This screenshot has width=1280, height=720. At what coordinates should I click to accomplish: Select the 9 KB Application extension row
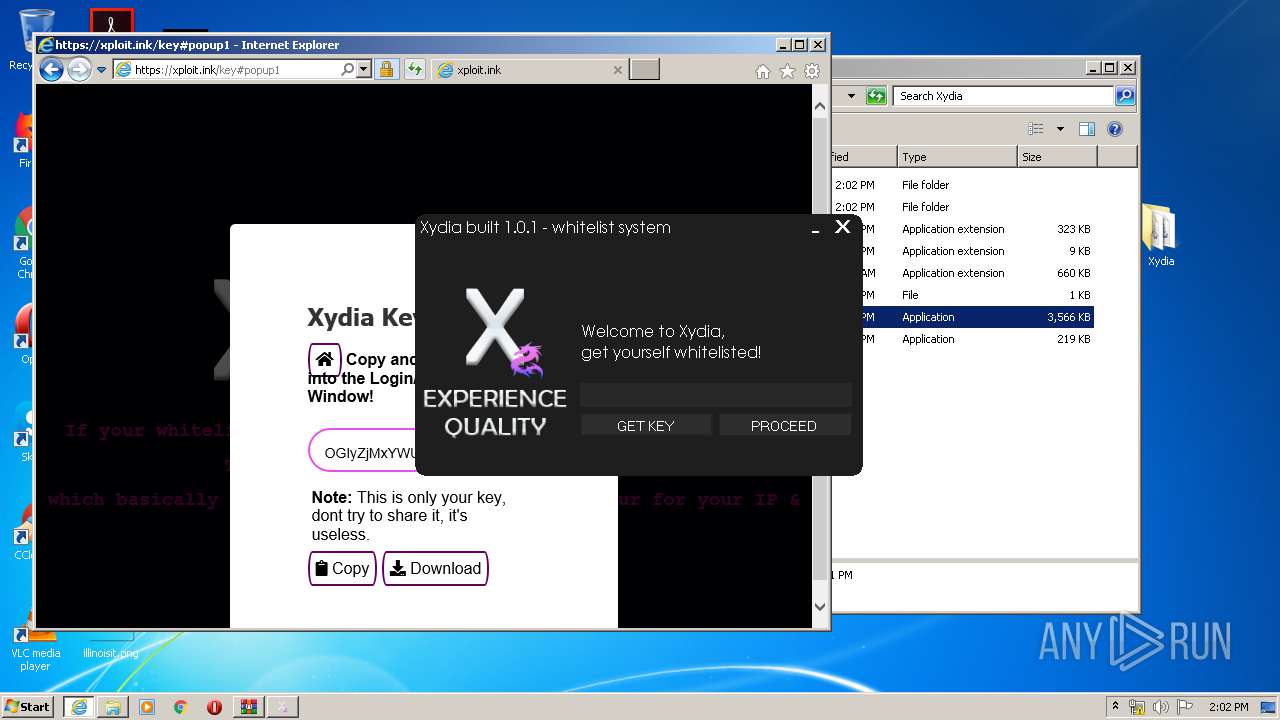click(962, 251)
